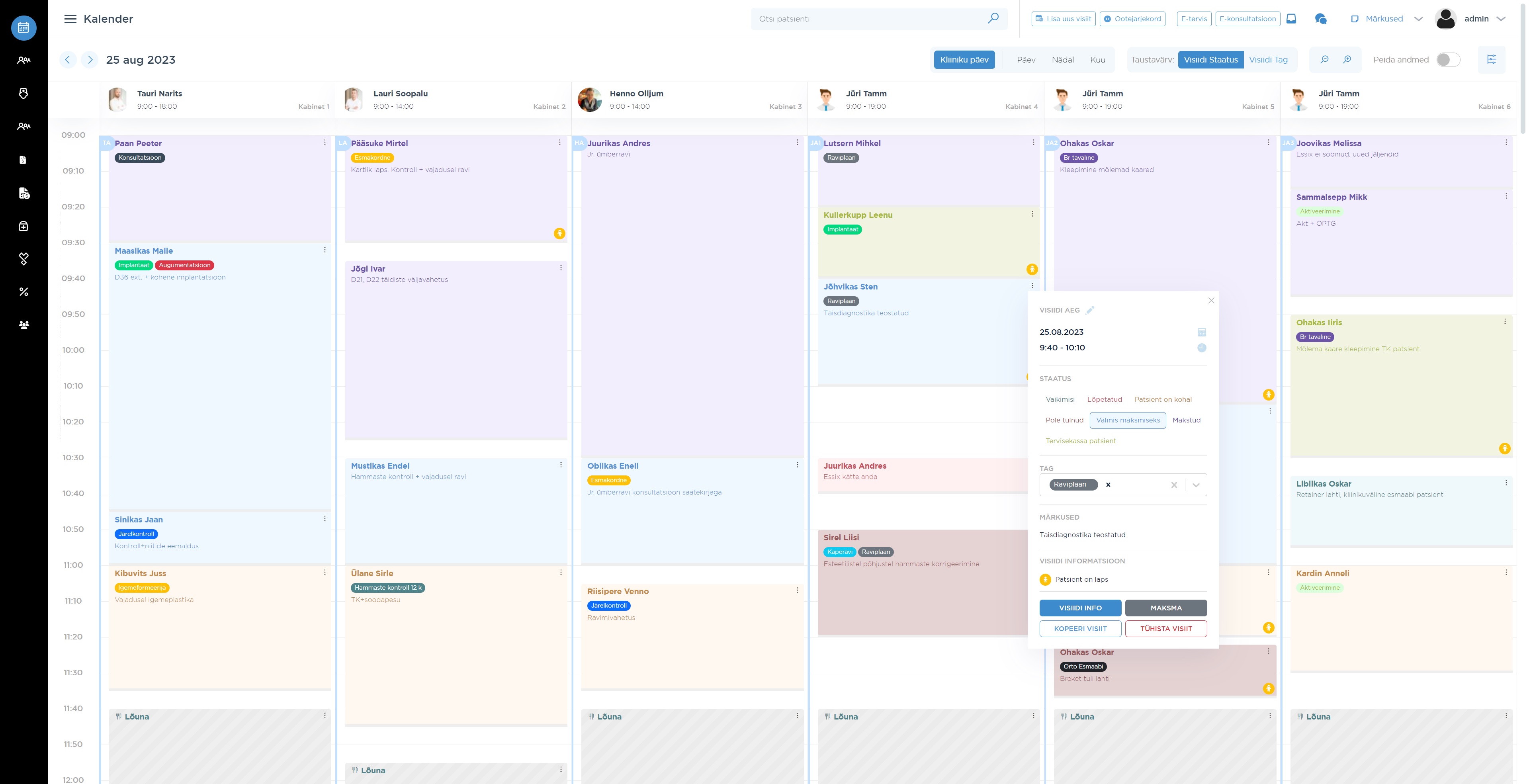The height and width of the screenshot is (784, 1529).
Task: Click the Lisa uus visiit button
Action: pyautogui.click(x=1063, y=19)
